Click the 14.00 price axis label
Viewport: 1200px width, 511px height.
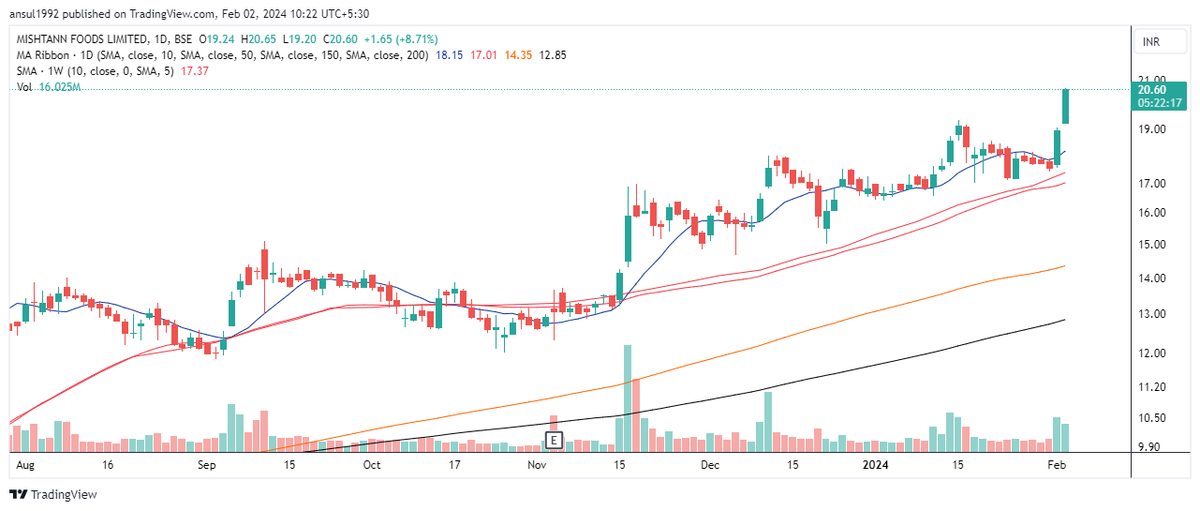pyautogui.click(x=1153, y=278)
